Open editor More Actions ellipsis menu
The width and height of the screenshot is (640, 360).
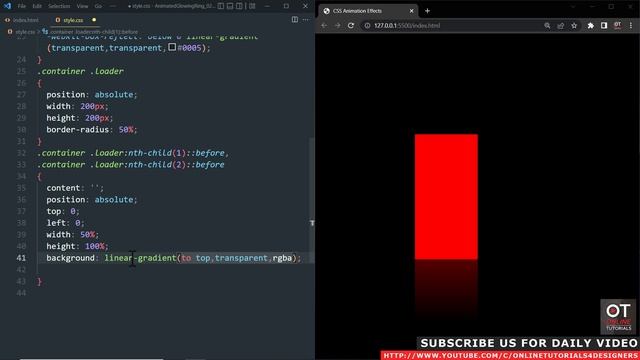pyautogui.click(x=306, y=20)
